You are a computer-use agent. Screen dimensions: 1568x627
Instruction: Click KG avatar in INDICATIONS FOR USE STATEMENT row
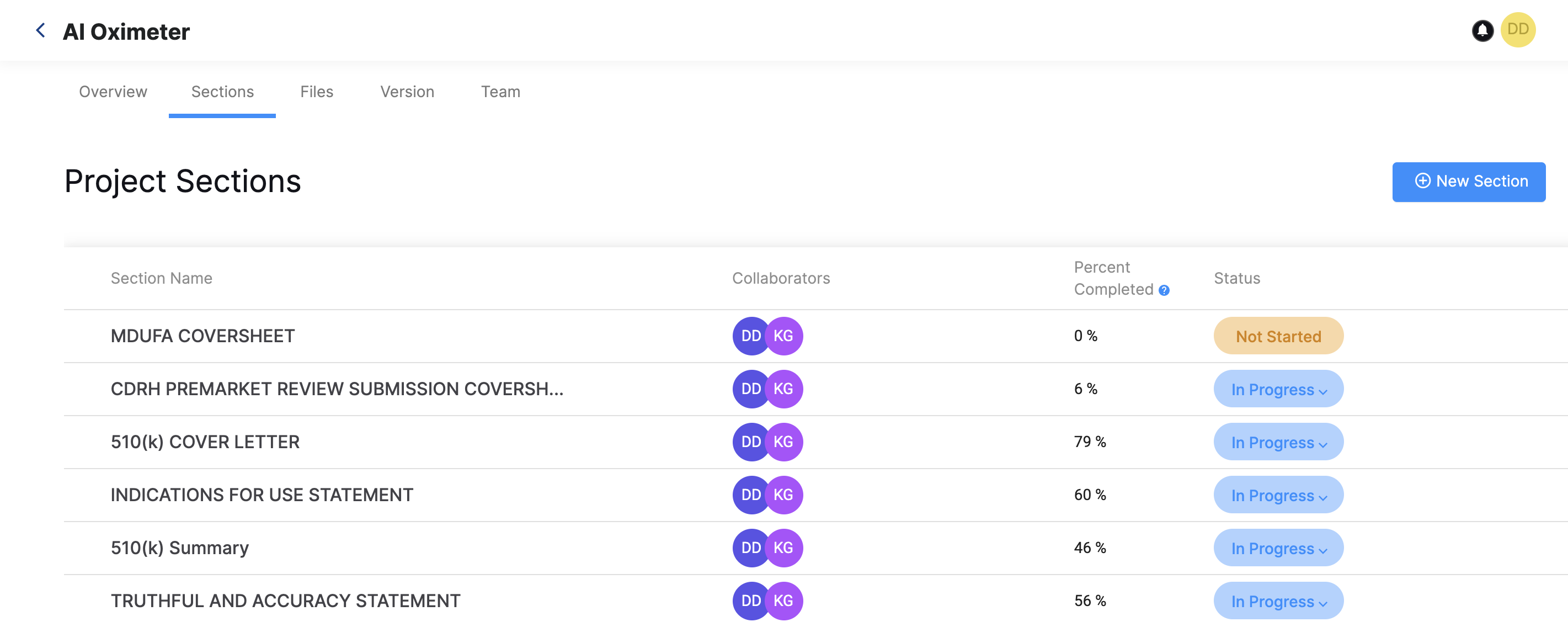pos(783,495)
